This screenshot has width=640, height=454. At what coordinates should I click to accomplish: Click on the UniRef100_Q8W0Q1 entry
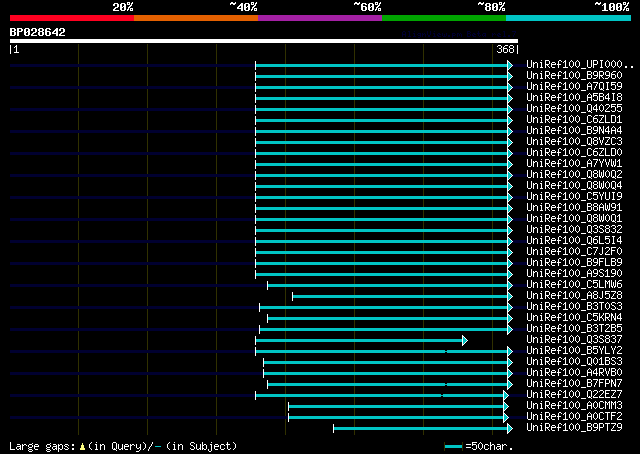(x=574, y=219)
